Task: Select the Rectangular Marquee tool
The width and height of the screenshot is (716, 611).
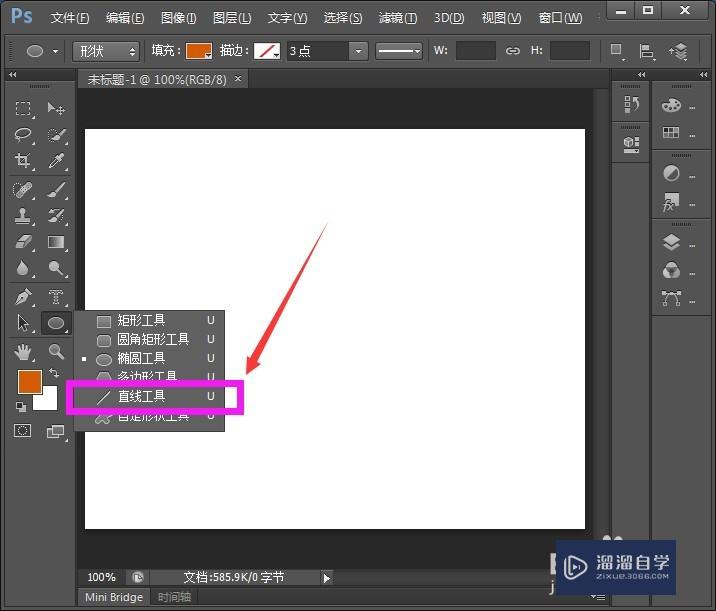Action: [23, 109]
